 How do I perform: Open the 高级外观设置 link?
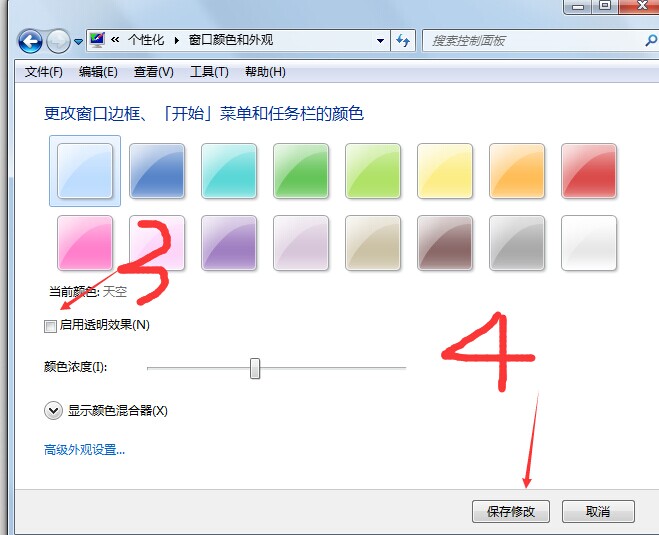pos(84,450)
